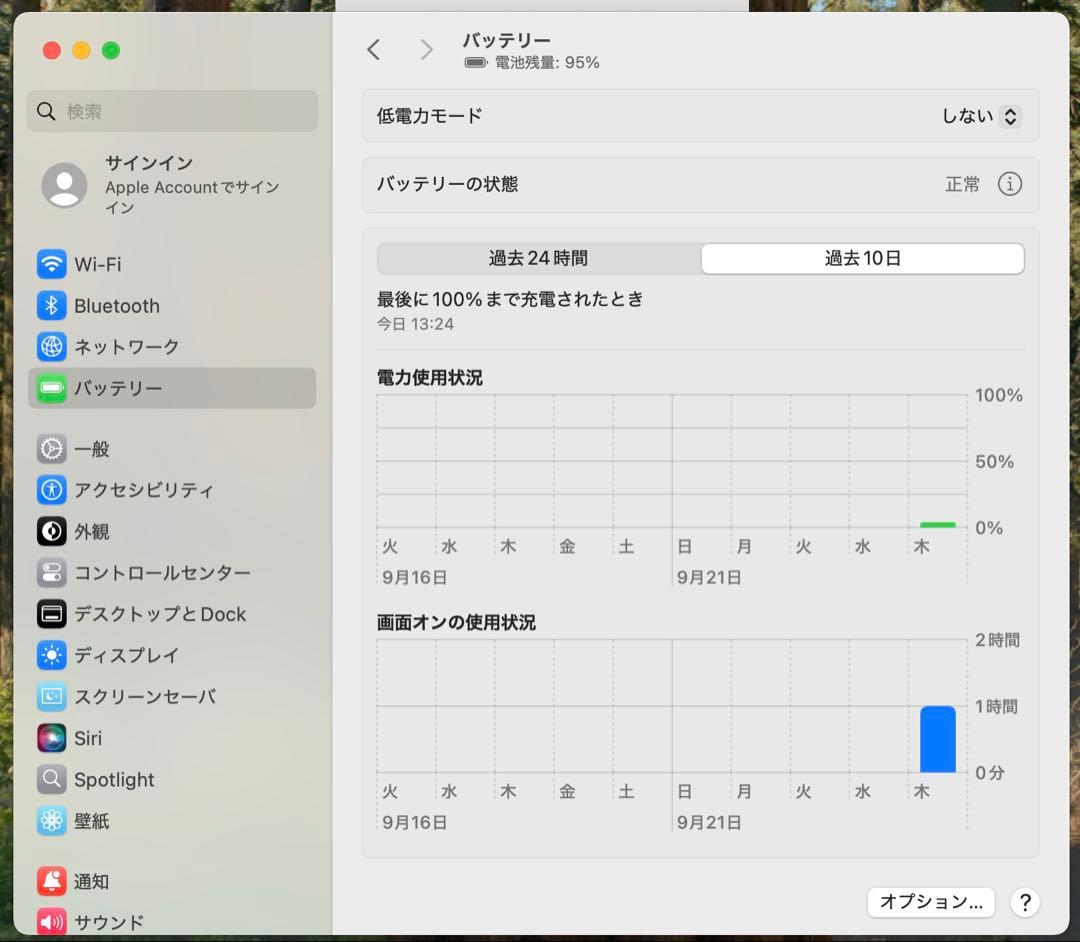The width and height of the screenshot is (1080, 942).
Task: Switch to the 過去24時間 tab
Action: coord(538,258)
